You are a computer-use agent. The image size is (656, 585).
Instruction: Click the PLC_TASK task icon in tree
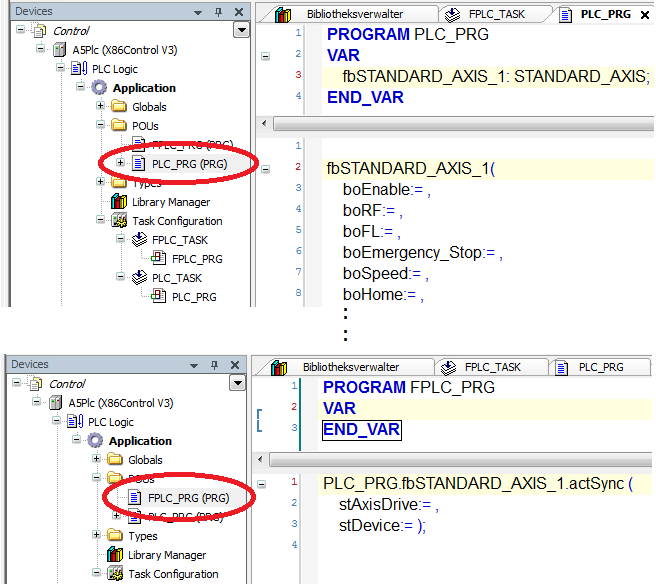139,278
